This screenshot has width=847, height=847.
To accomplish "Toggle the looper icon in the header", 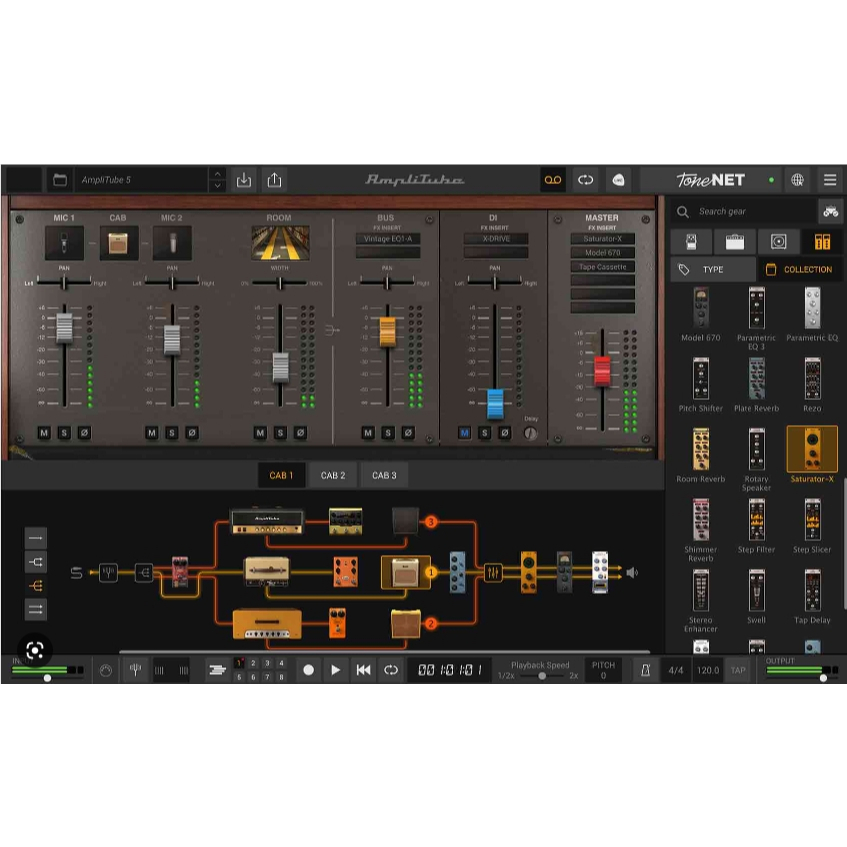I will coord(586,180).
